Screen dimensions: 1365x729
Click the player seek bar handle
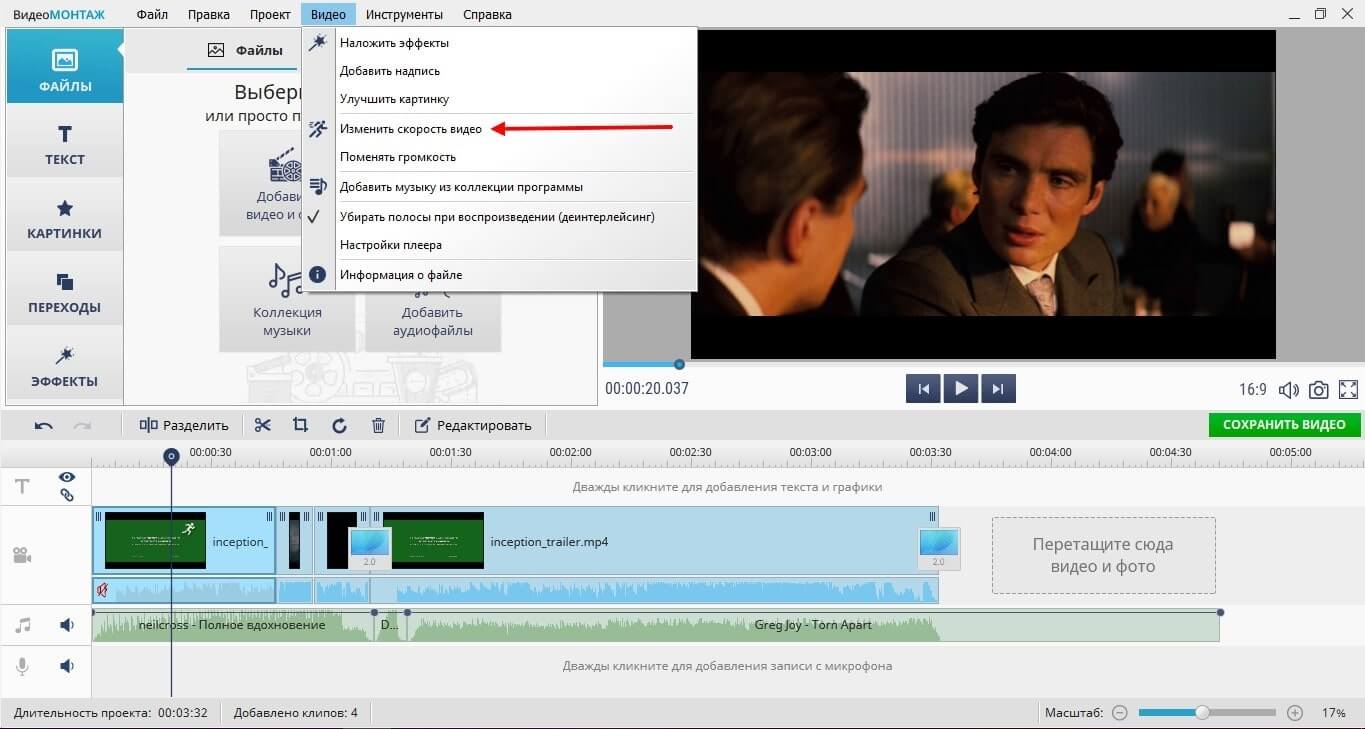tap(679, 364)
